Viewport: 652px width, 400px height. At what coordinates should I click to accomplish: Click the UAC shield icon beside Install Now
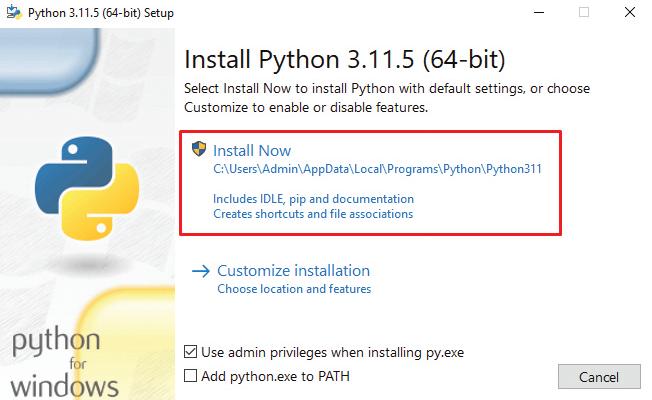[199, 149]
